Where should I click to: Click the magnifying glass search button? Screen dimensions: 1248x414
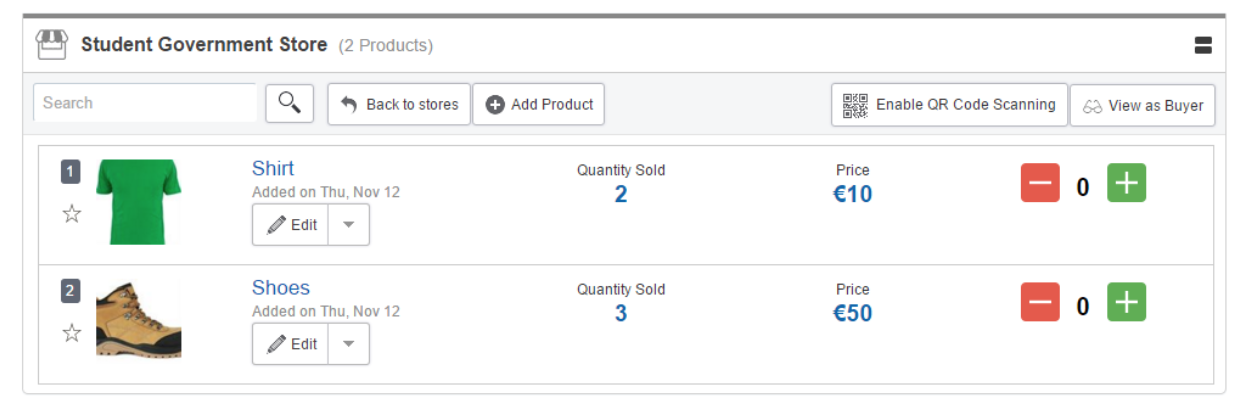click(x=290, y=103)
